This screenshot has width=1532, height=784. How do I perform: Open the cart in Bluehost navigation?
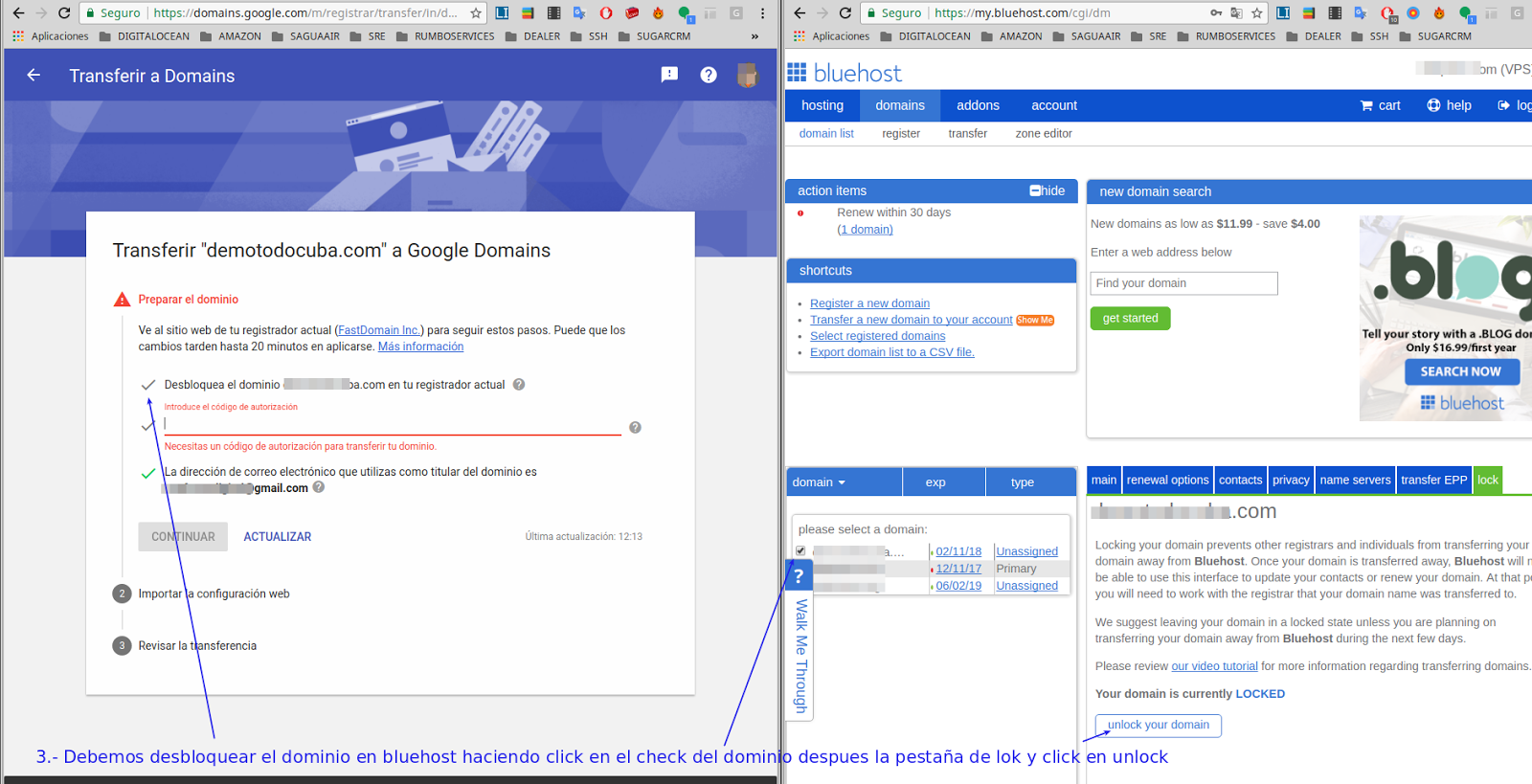[1380, 105]
